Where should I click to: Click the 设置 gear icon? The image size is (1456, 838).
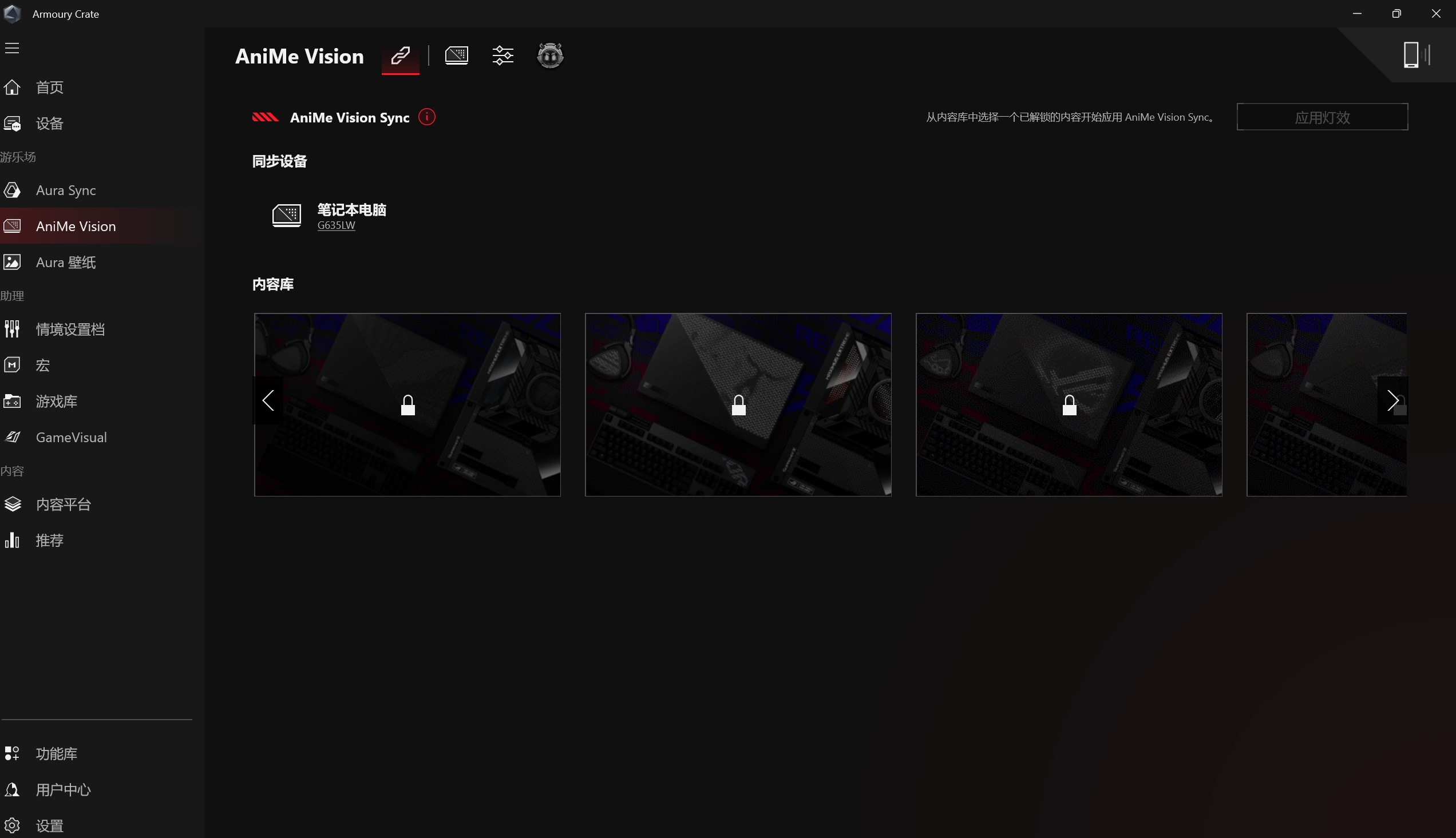(12, 826)
